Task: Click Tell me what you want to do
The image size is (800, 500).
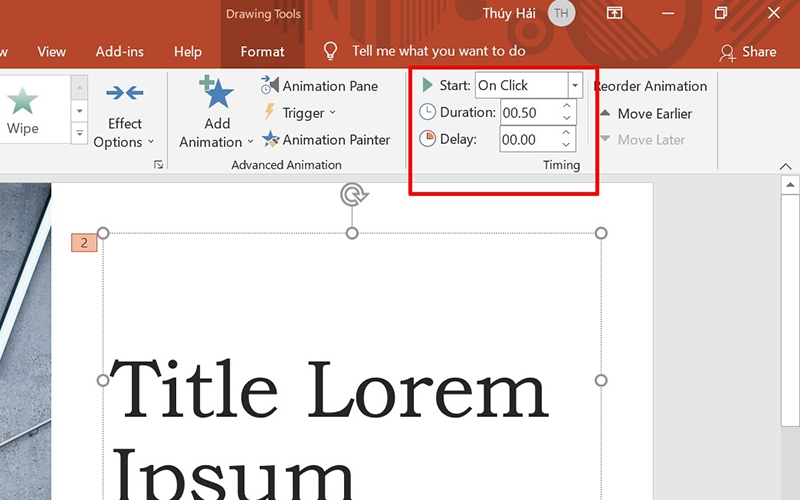Action: 439,51
